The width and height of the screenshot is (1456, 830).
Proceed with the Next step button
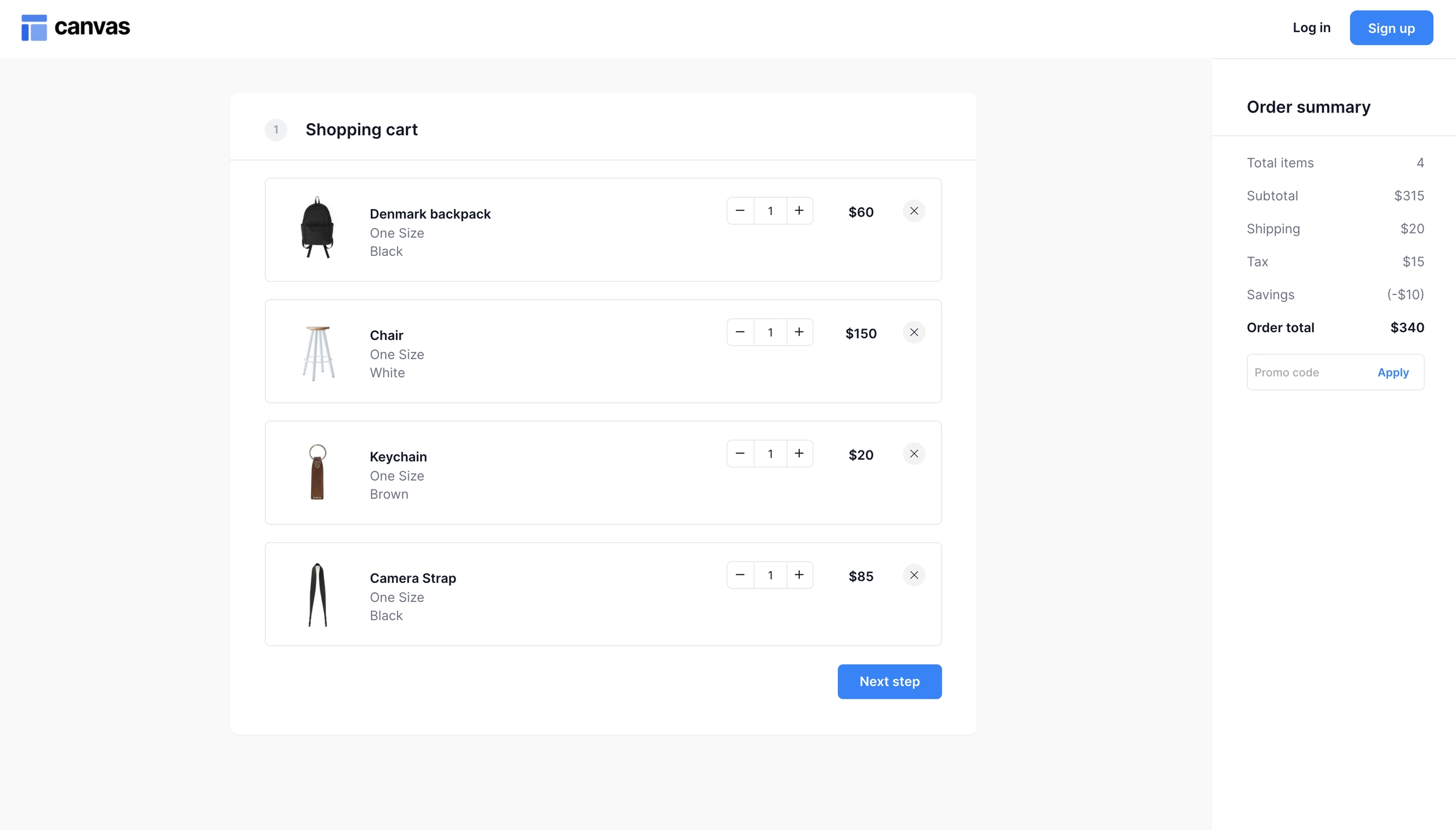click(x=889, y=682)
